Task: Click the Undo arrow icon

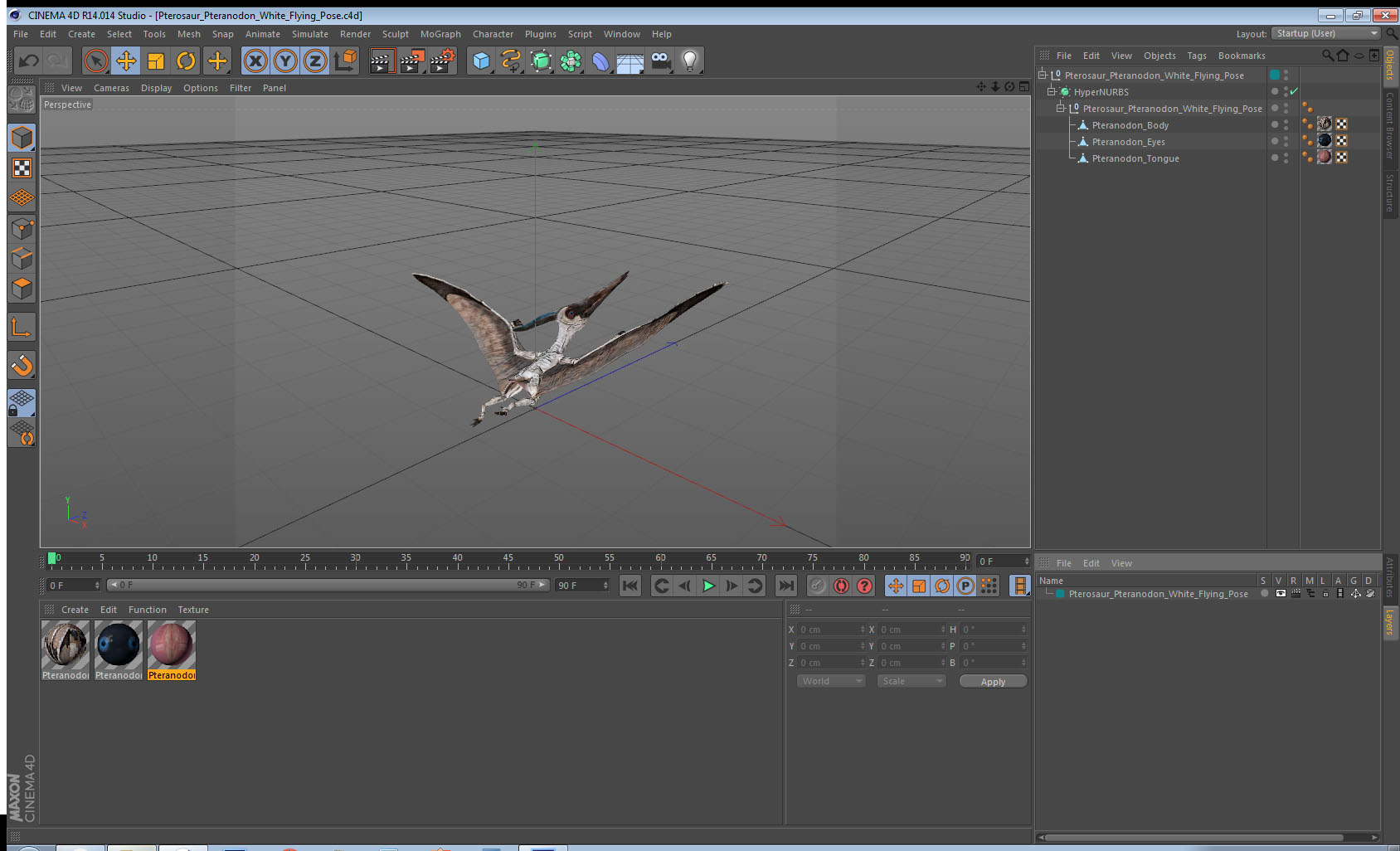Action: [x=29, y=61]
